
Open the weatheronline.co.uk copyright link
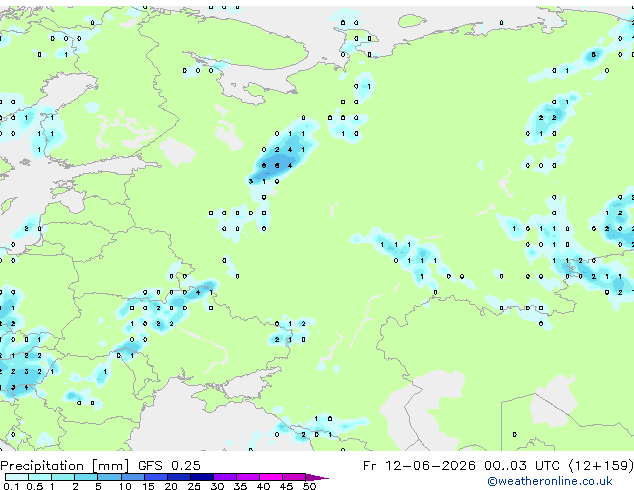[x=550, y=481]
